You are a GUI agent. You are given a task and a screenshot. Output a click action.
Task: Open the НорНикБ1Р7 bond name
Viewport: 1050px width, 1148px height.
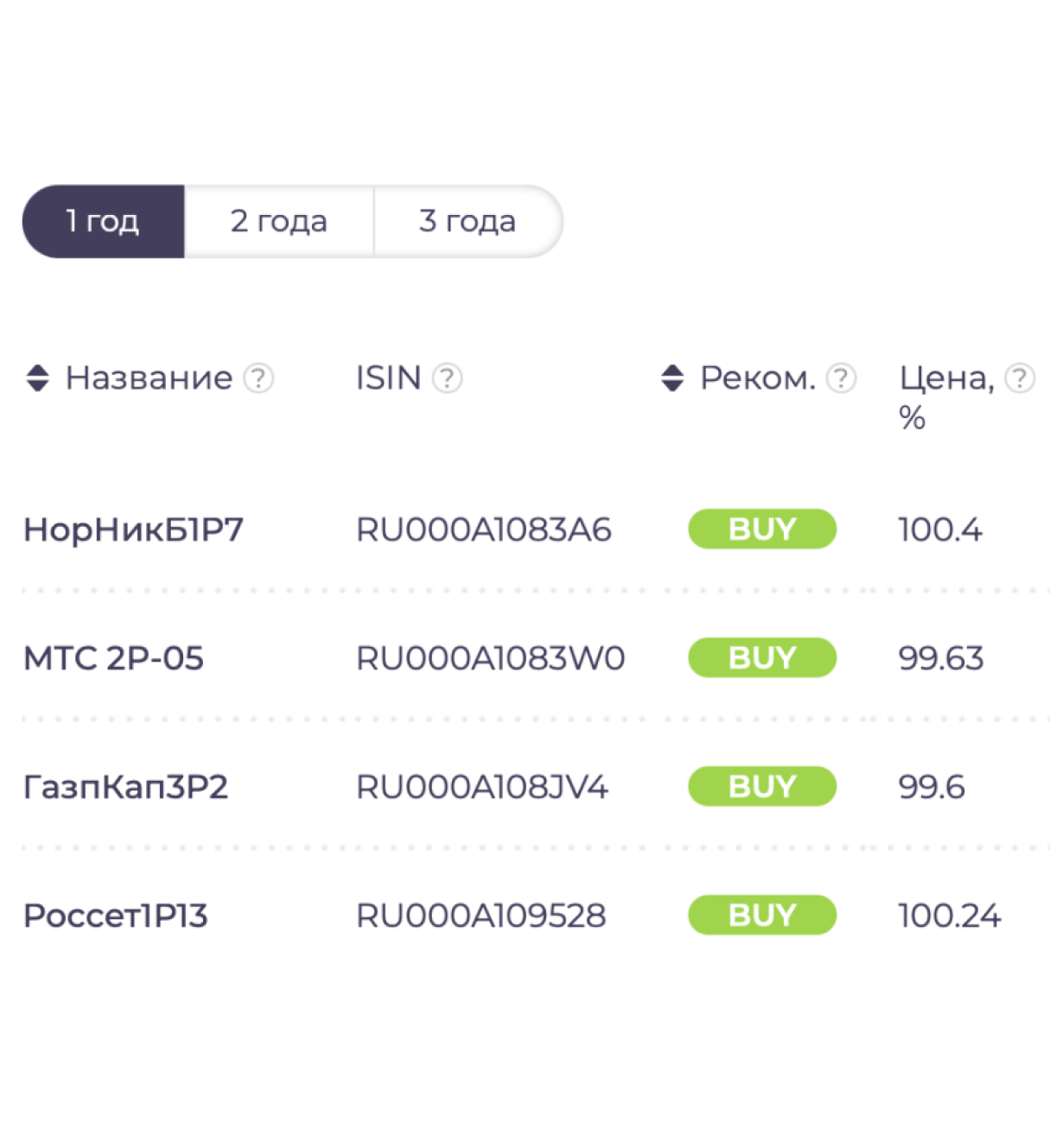134,530
